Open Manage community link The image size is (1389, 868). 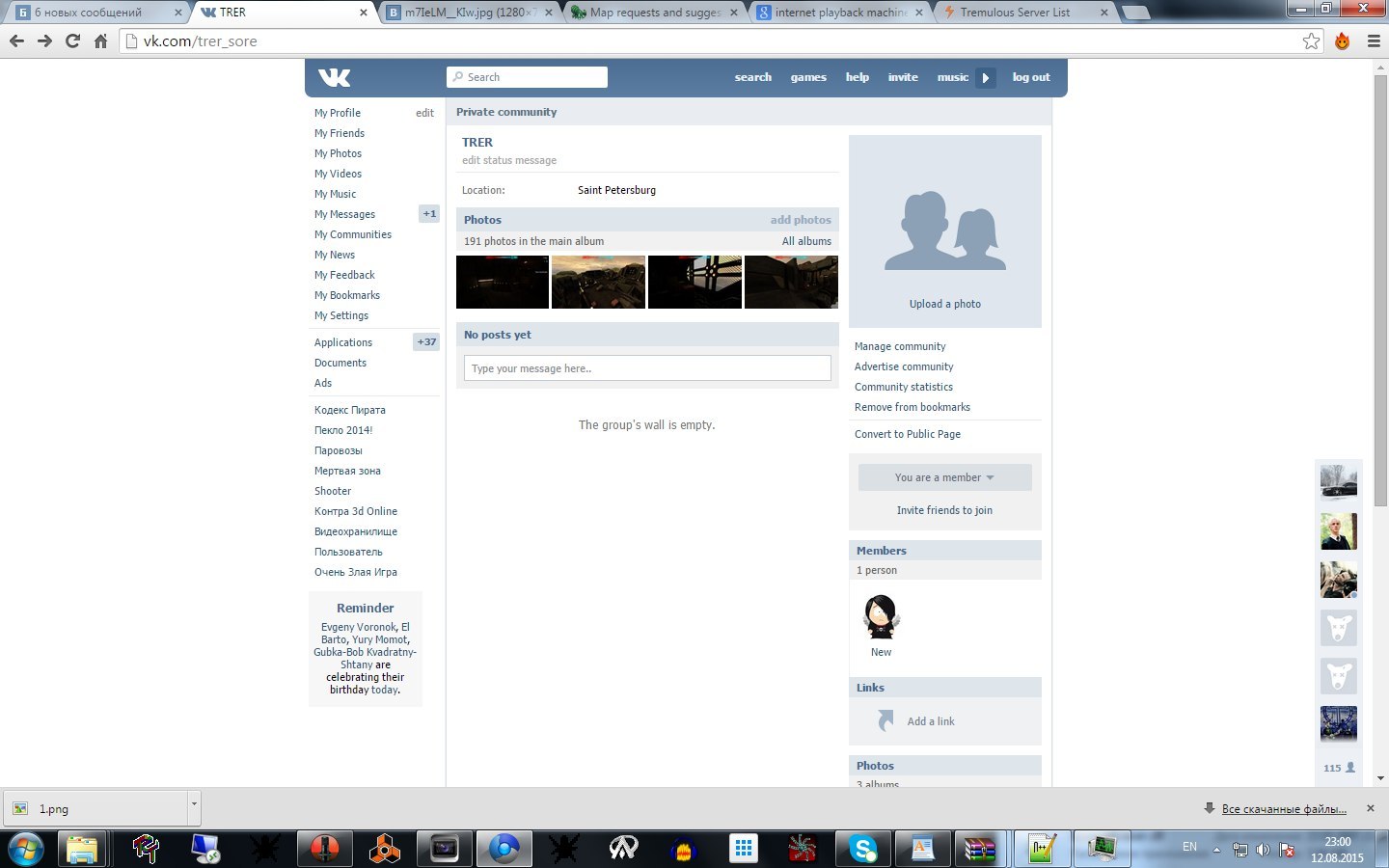coord(900,346)
